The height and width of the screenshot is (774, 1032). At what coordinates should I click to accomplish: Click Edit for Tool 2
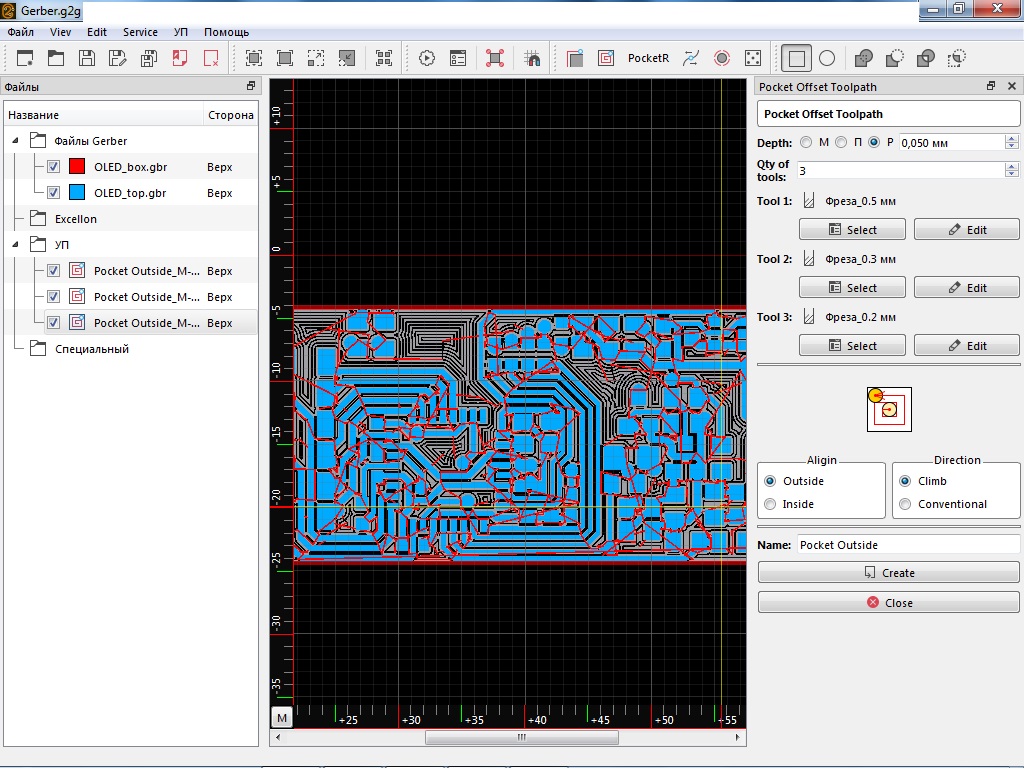[x=966, y=288]
